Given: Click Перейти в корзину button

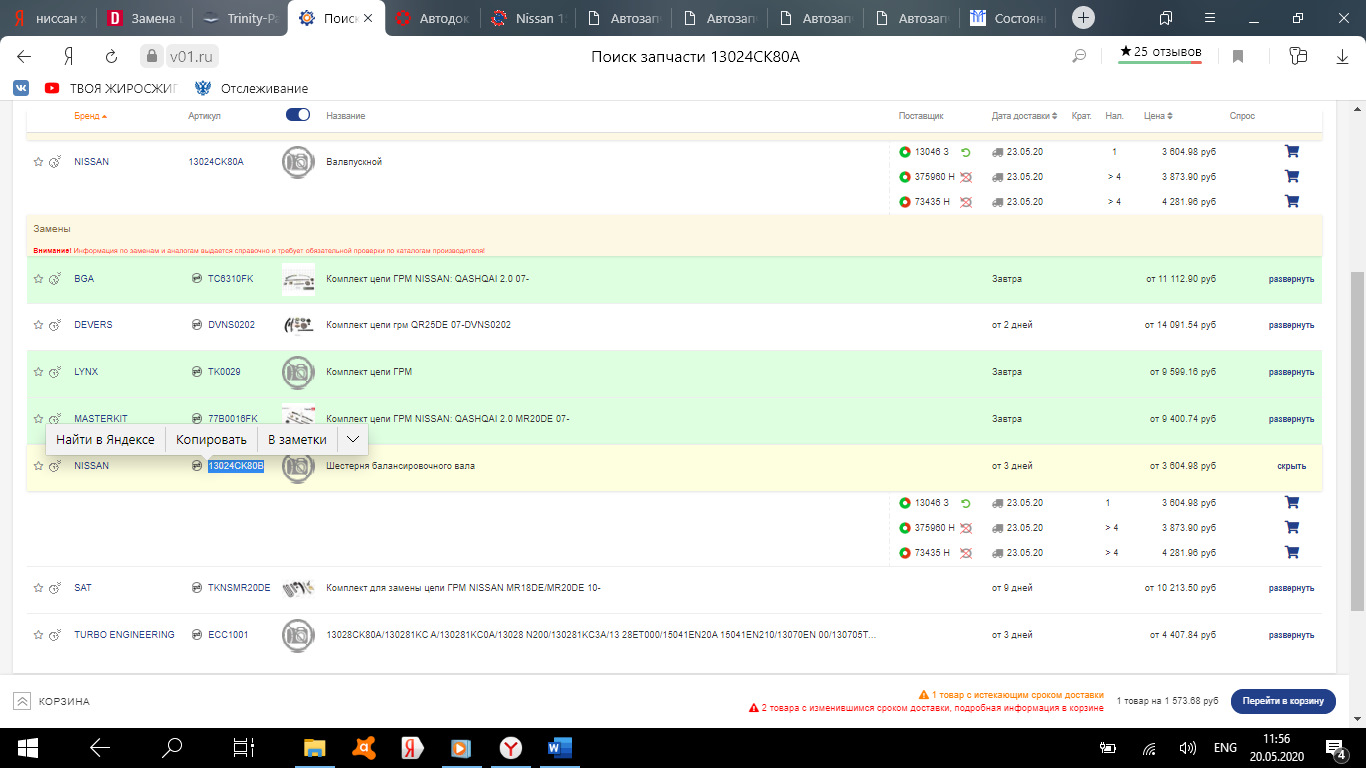Looking at the screenshot, I should tap(1282, 701).
